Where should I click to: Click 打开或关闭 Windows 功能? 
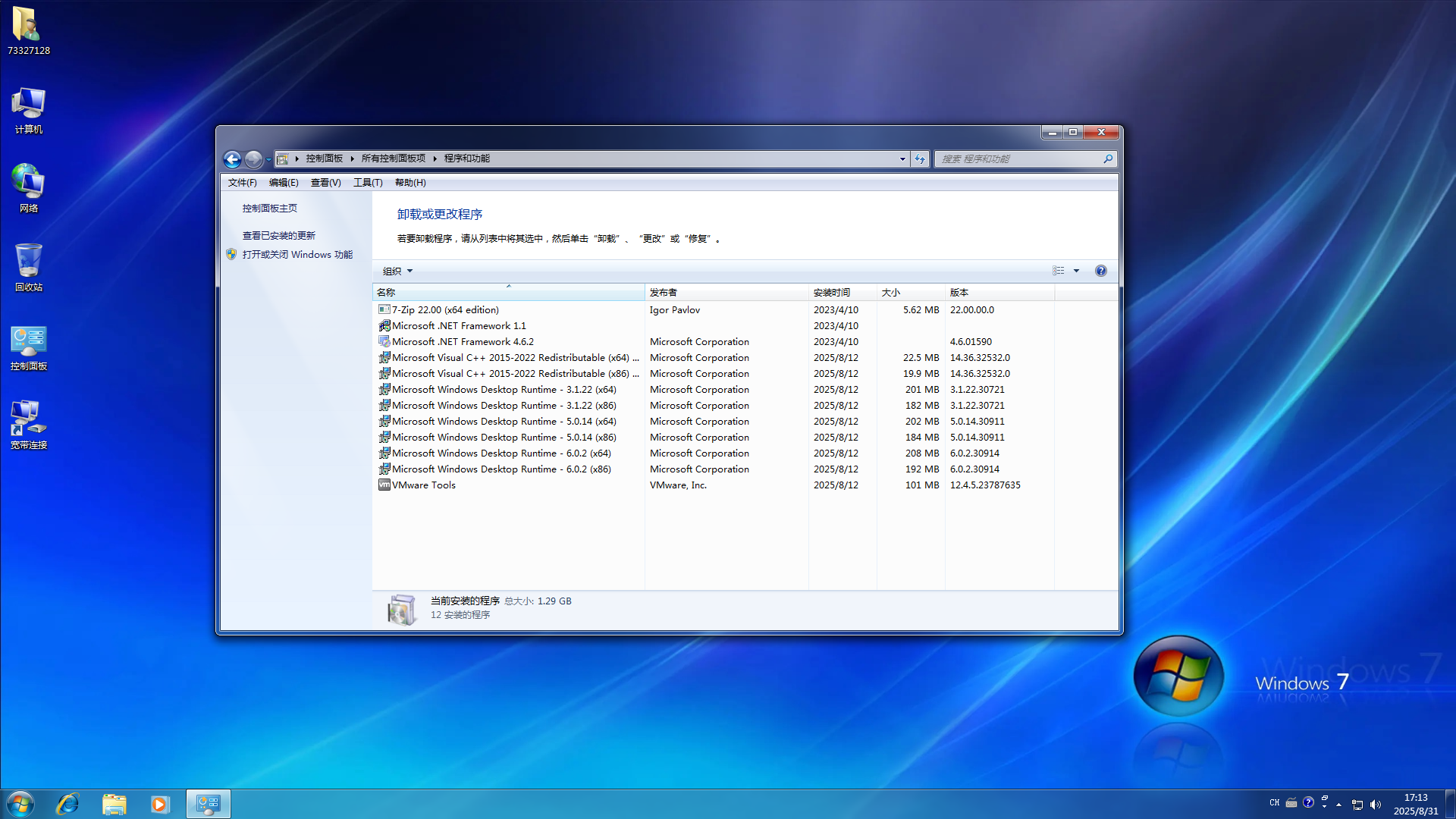298,254
